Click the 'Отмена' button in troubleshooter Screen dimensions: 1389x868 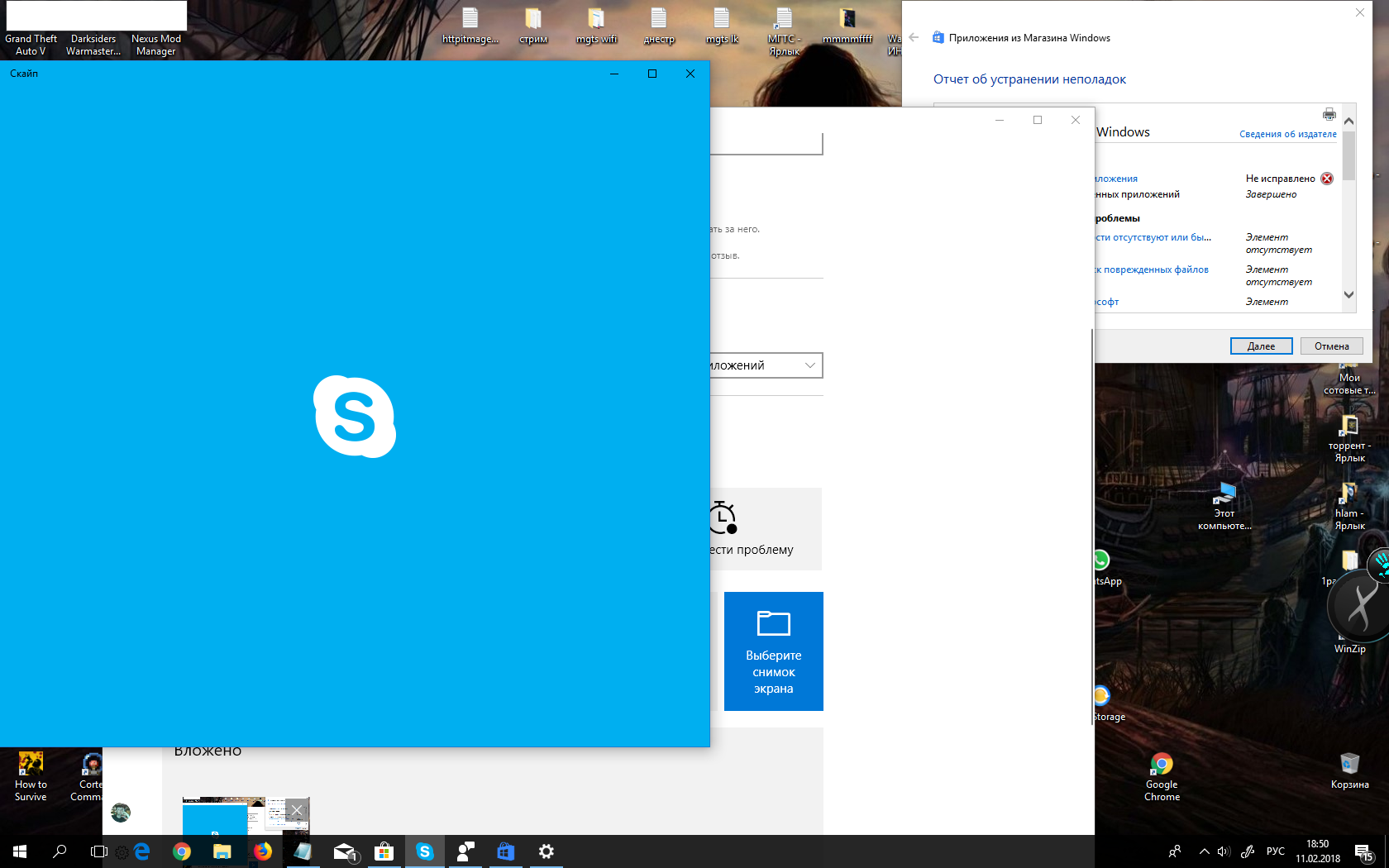click(1331, 346)
